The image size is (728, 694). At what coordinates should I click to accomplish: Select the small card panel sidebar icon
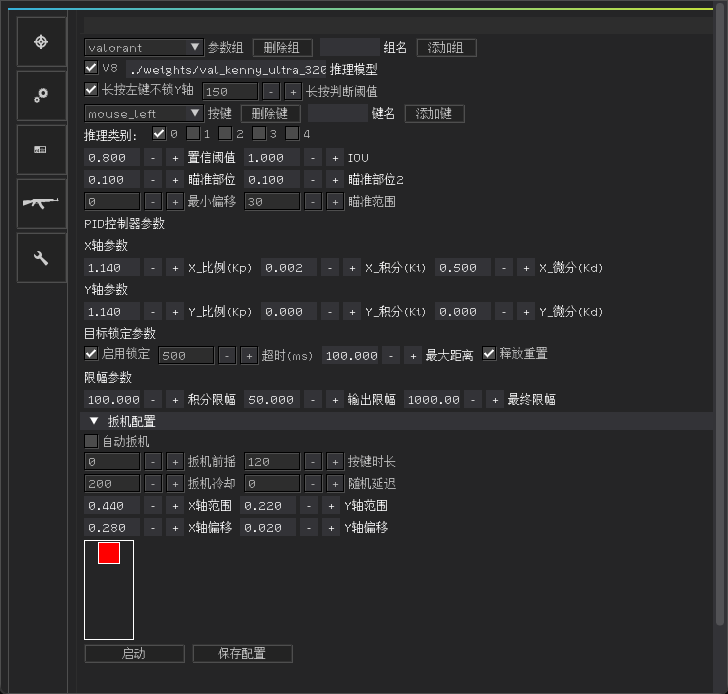tap(41, 149)
